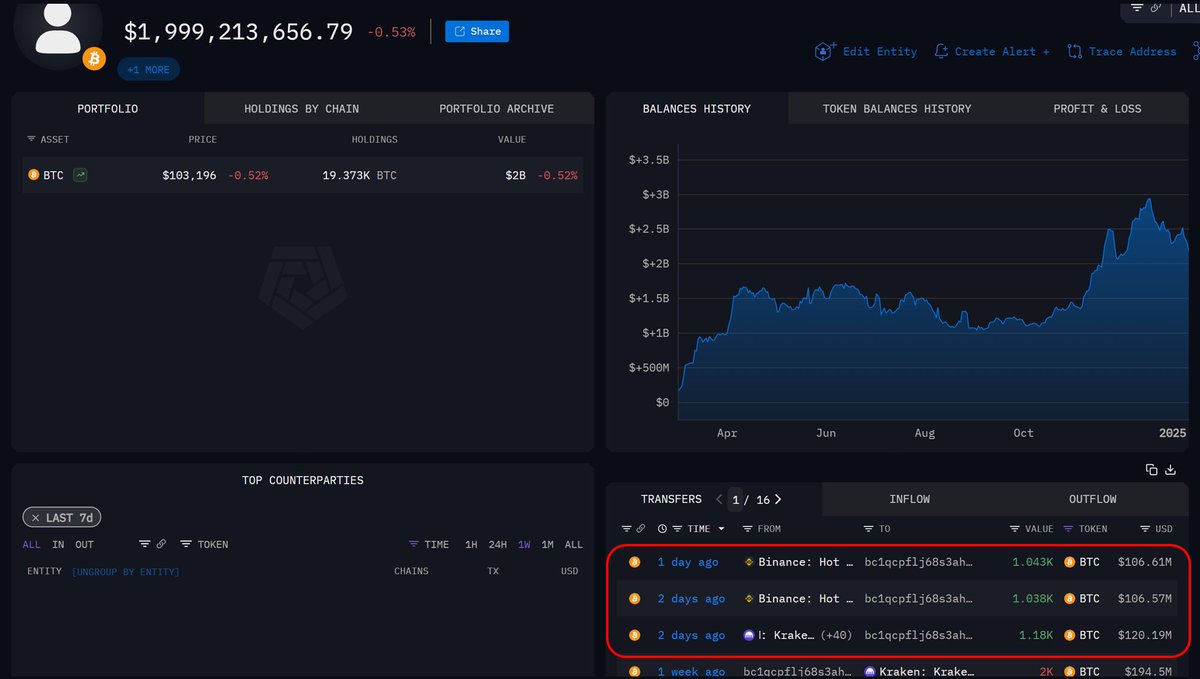
Task: Open the Inflow tab
Action: click(x=910, y=499)
